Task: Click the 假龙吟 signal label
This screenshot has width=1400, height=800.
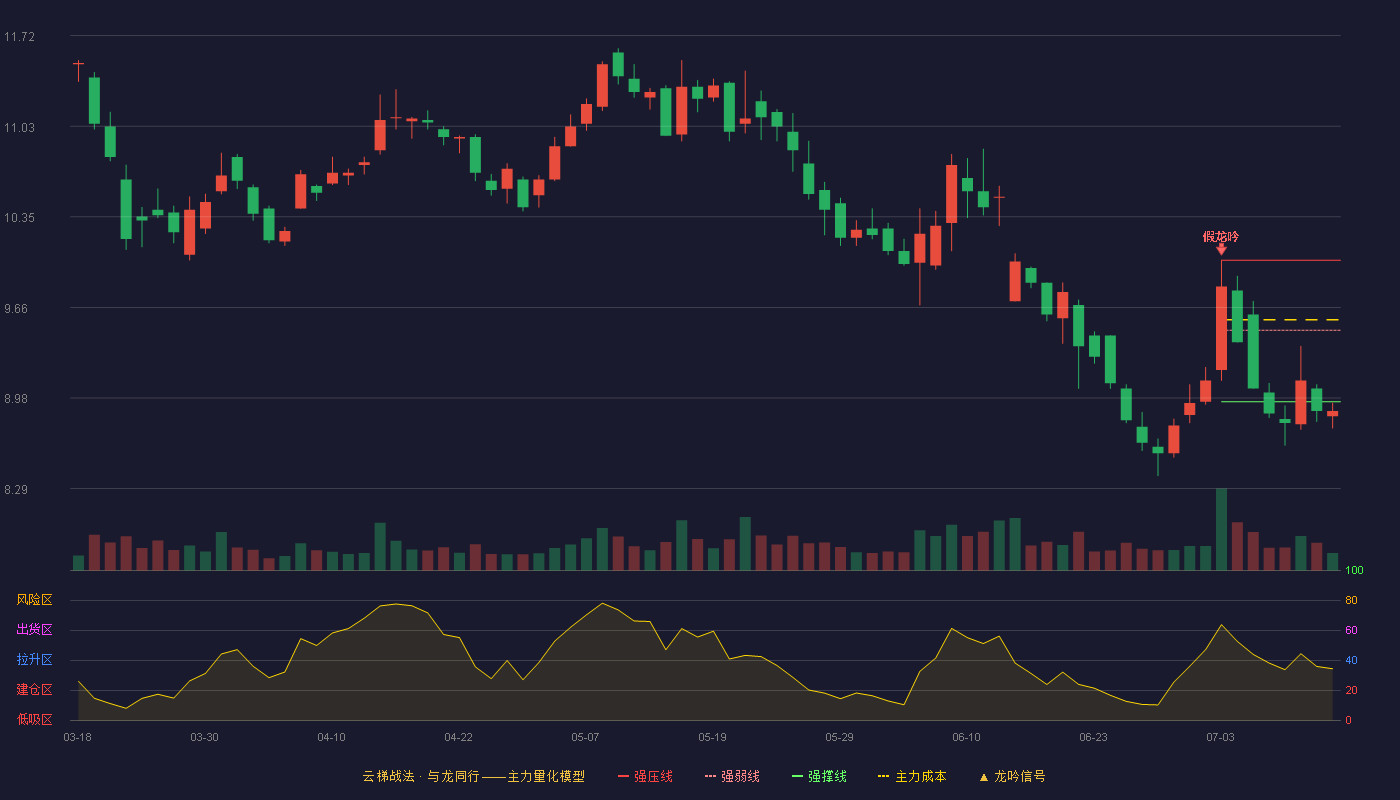Action: click(x=1220, y=237)
